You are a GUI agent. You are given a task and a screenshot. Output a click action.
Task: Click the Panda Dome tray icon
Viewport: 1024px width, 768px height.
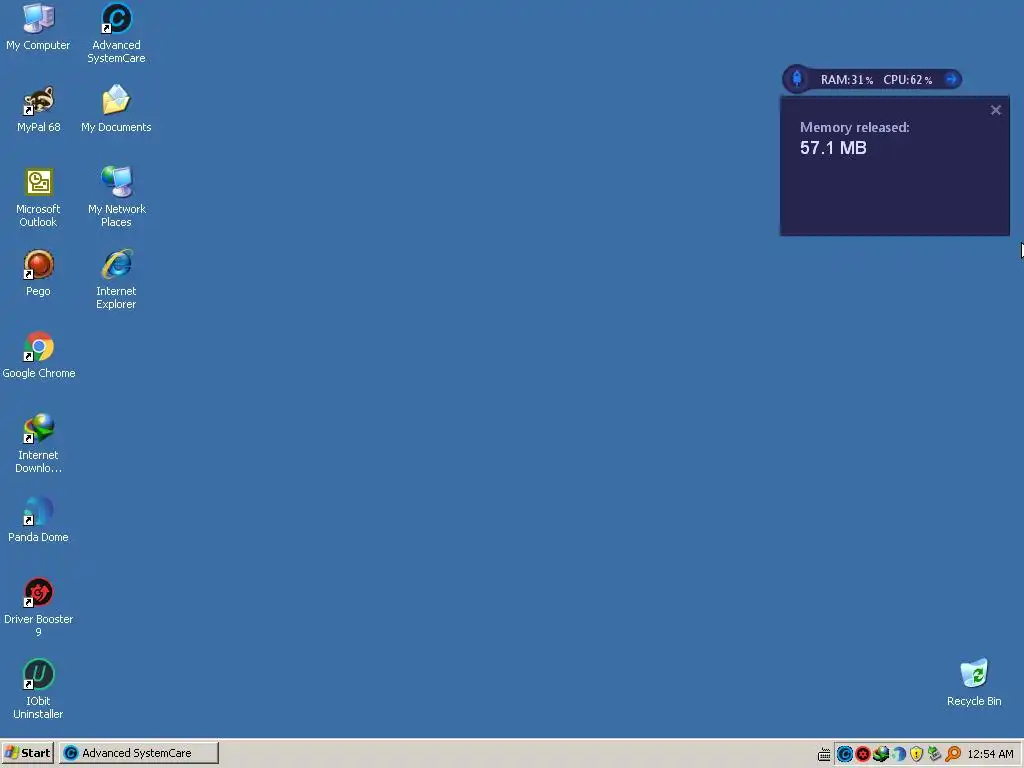click(899, 754)
